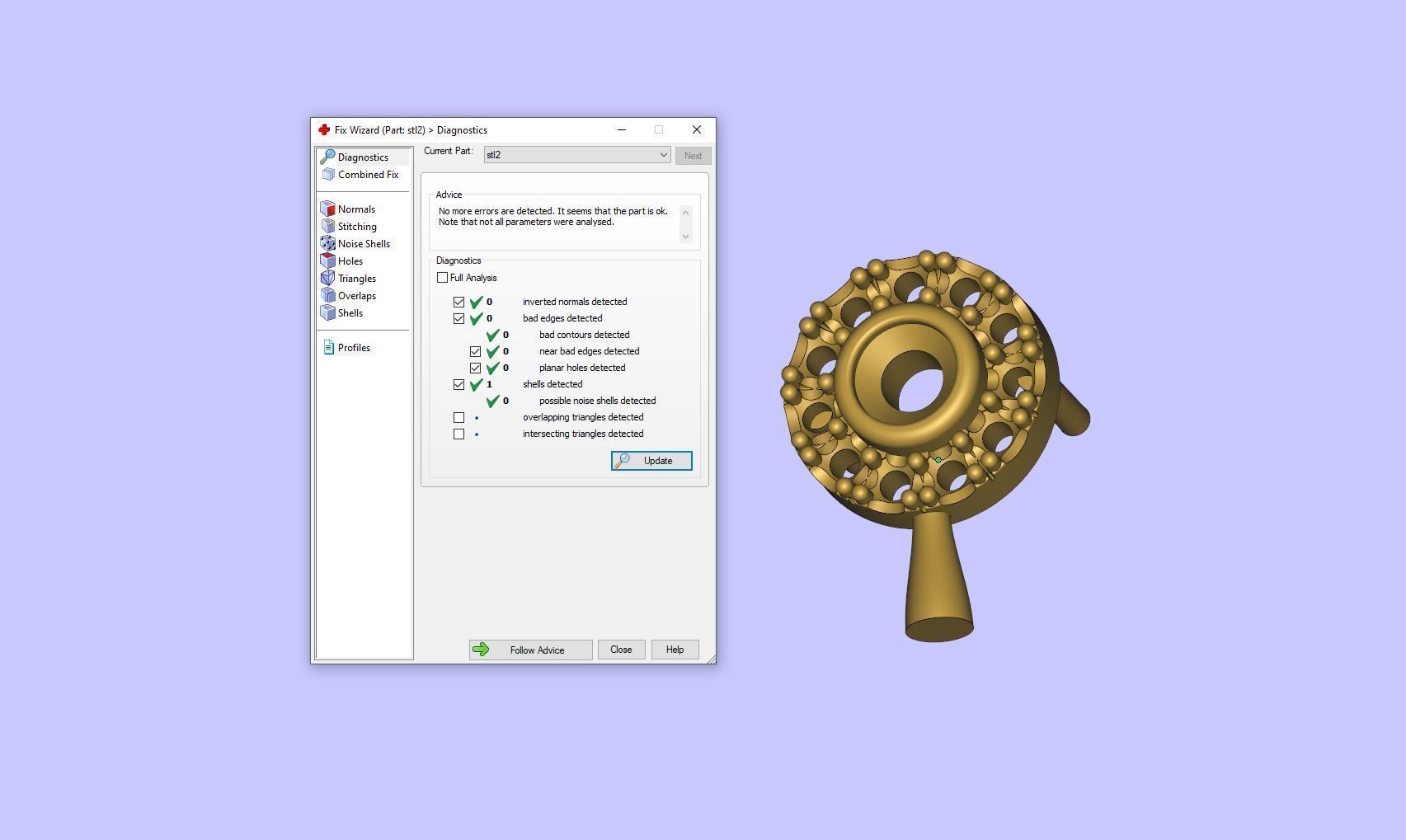Image resolution: width=1406 pixels, height=840 pixels.
Task: Click the red cross Fix Wizard title icon
Action: tap(324, 130)
